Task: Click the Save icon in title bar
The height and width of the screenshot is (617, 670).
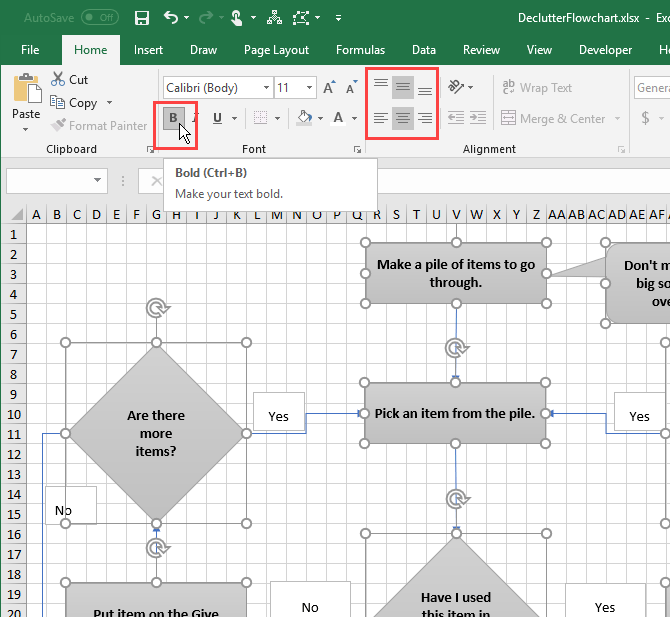Action: click(x=142, y=18)
